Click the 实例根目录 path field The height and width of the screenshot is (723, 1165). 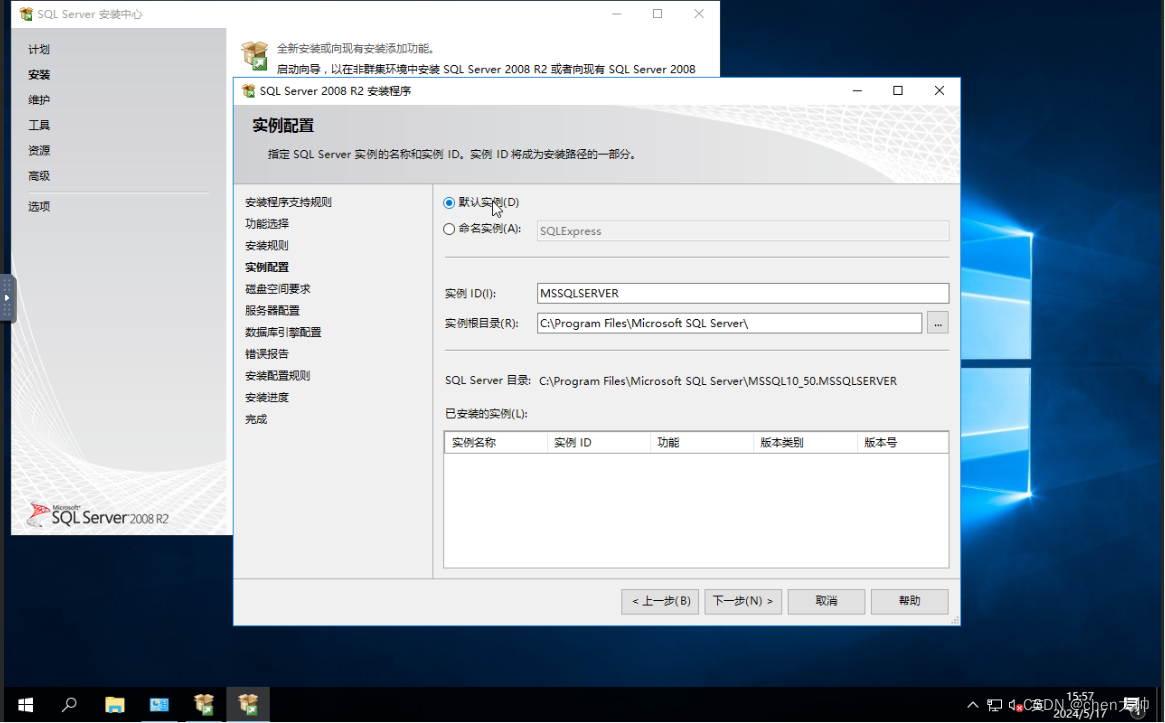(x=729, y=323)
